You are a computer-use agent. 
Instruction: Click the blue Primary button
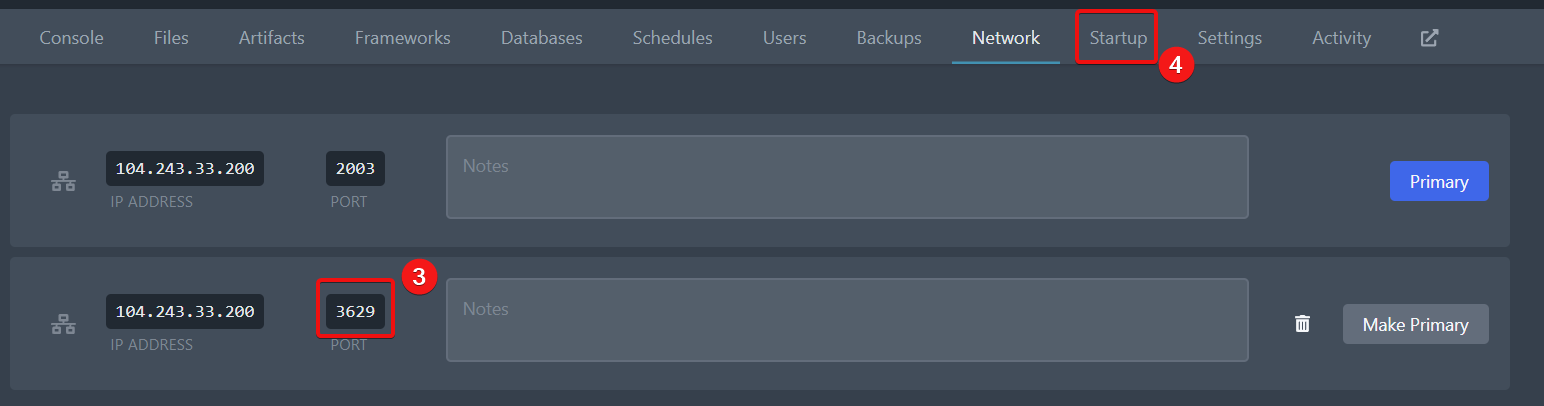(x=1438, y=181)
